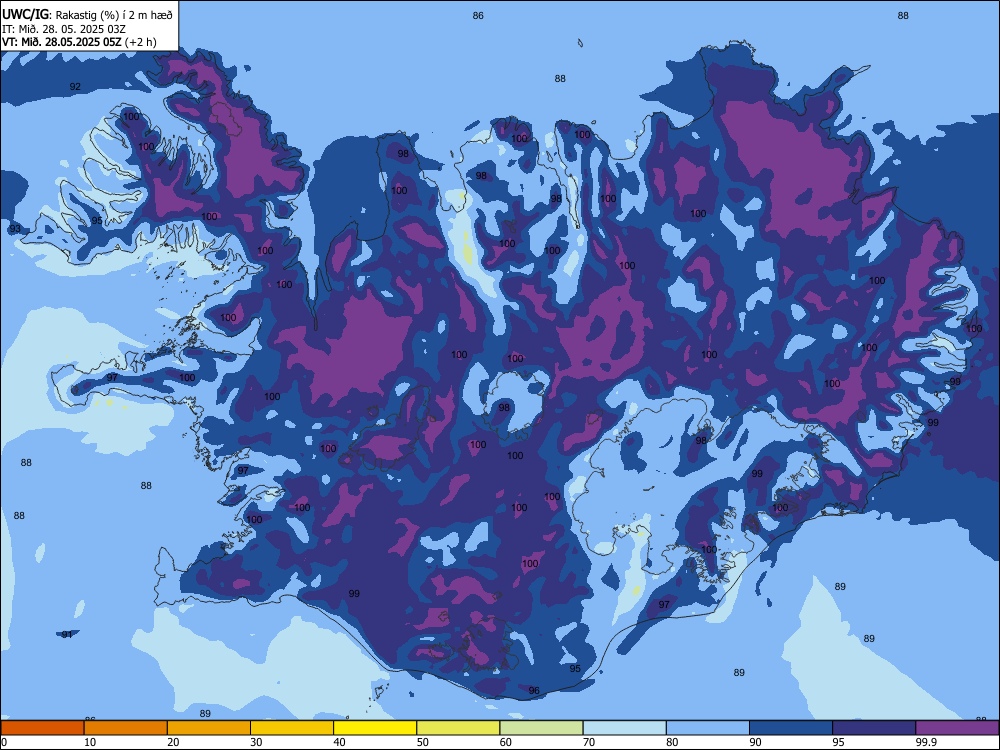Click the legend tick label '50'
The width and height of the screenshot is (1000, 750).
point(422,742)
